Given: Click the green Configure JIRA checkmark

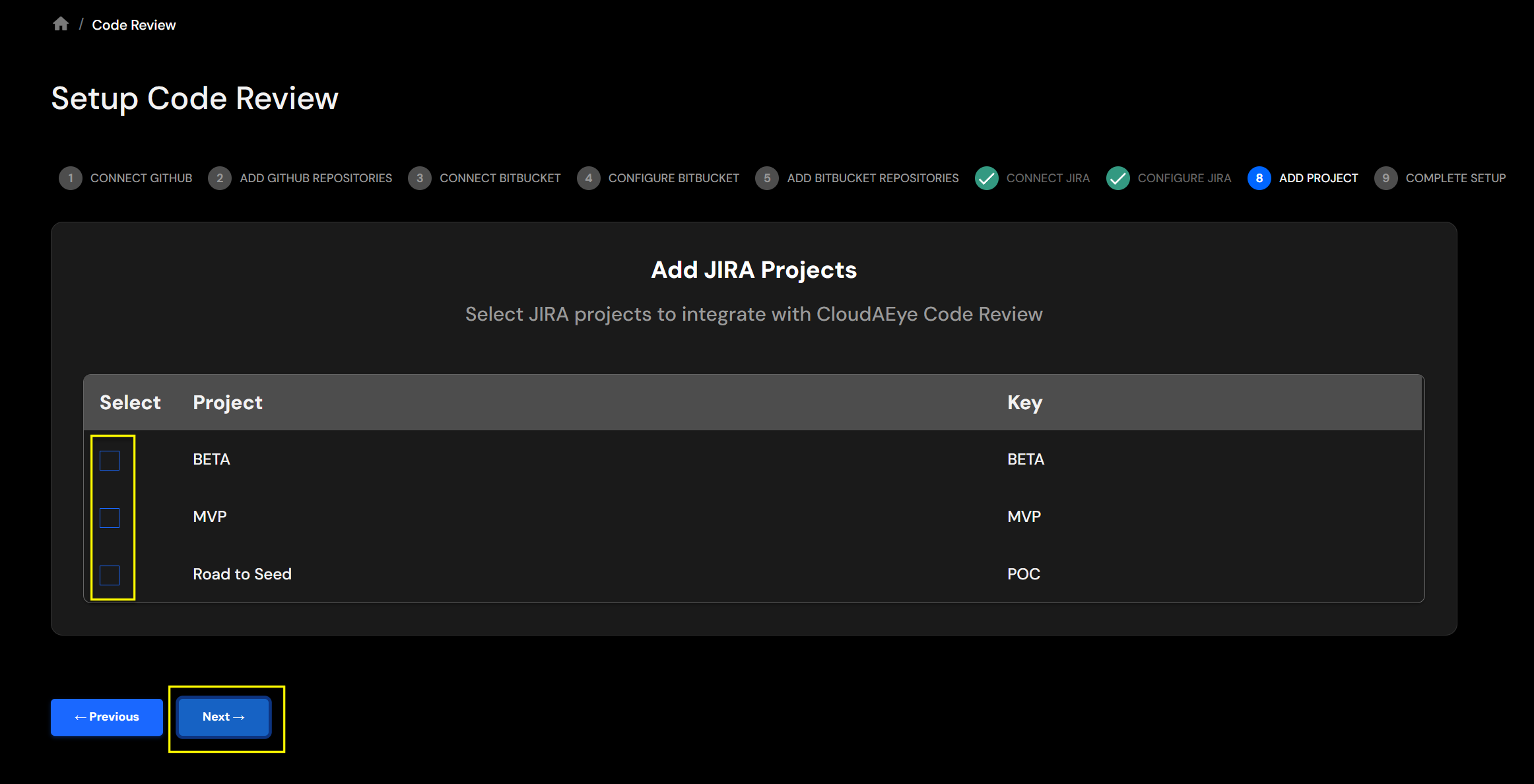Looking at the screenshot, I should (x=1117, y=178).
